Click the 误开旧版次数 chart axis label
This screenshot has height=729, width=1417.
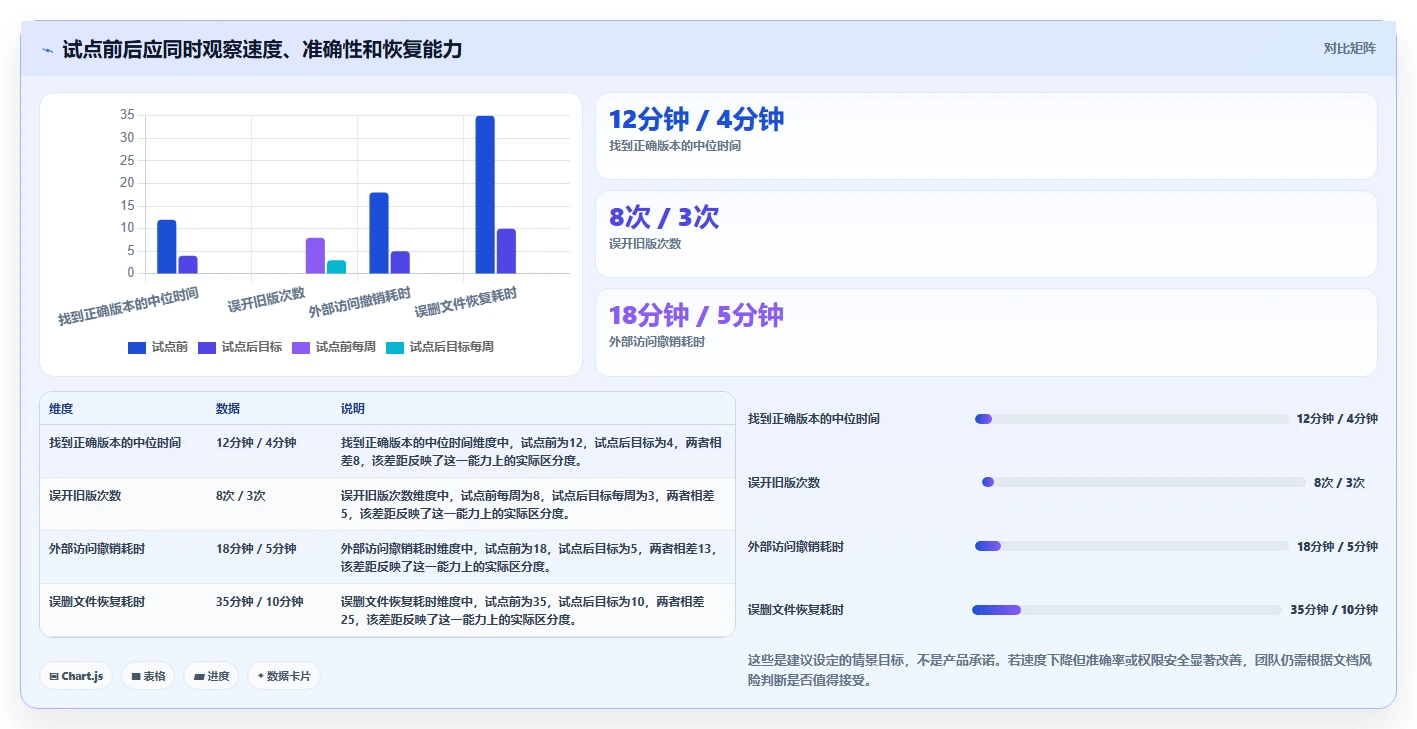(x=266, y=299)
